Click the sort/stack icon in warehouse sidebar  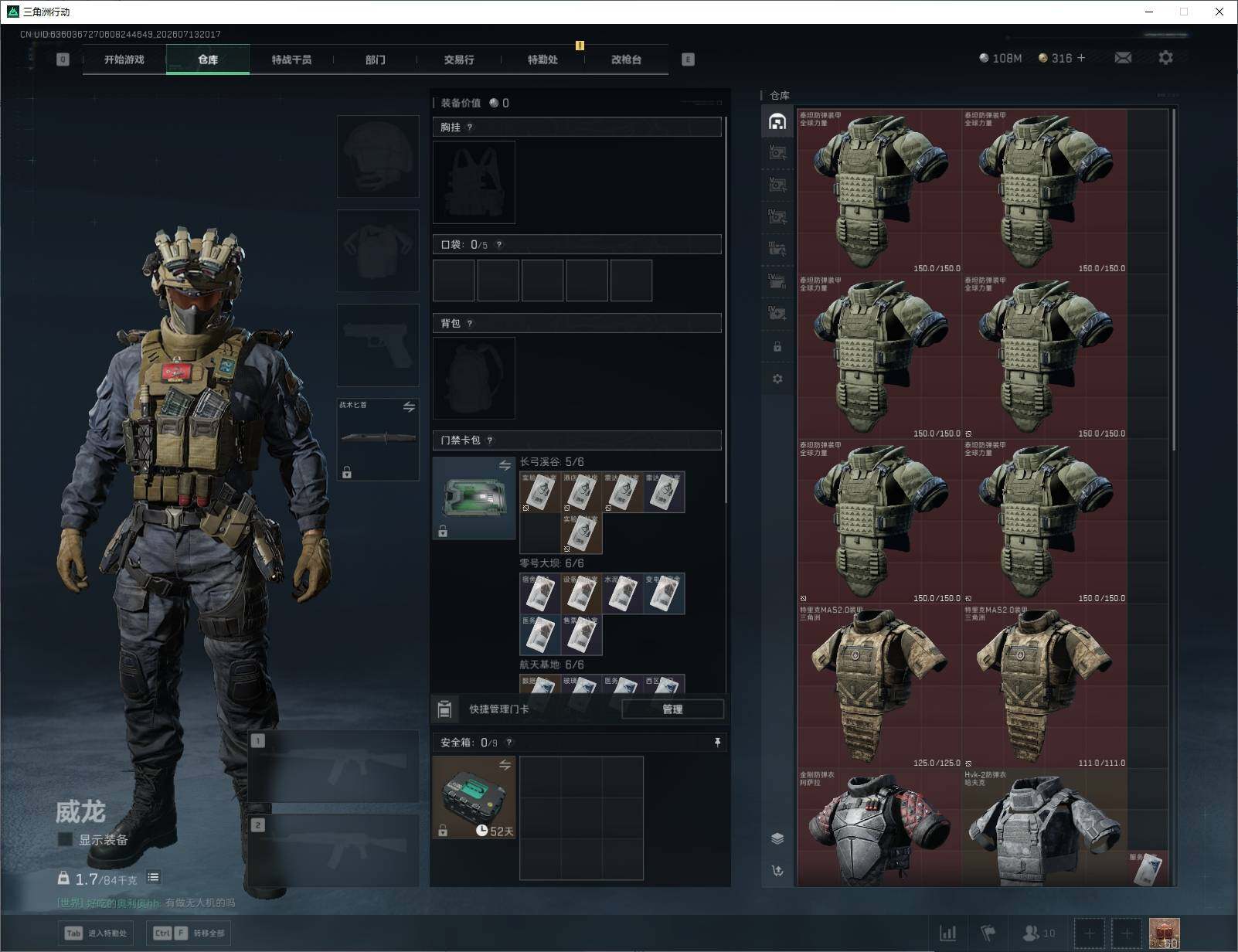tap(777, 838)
